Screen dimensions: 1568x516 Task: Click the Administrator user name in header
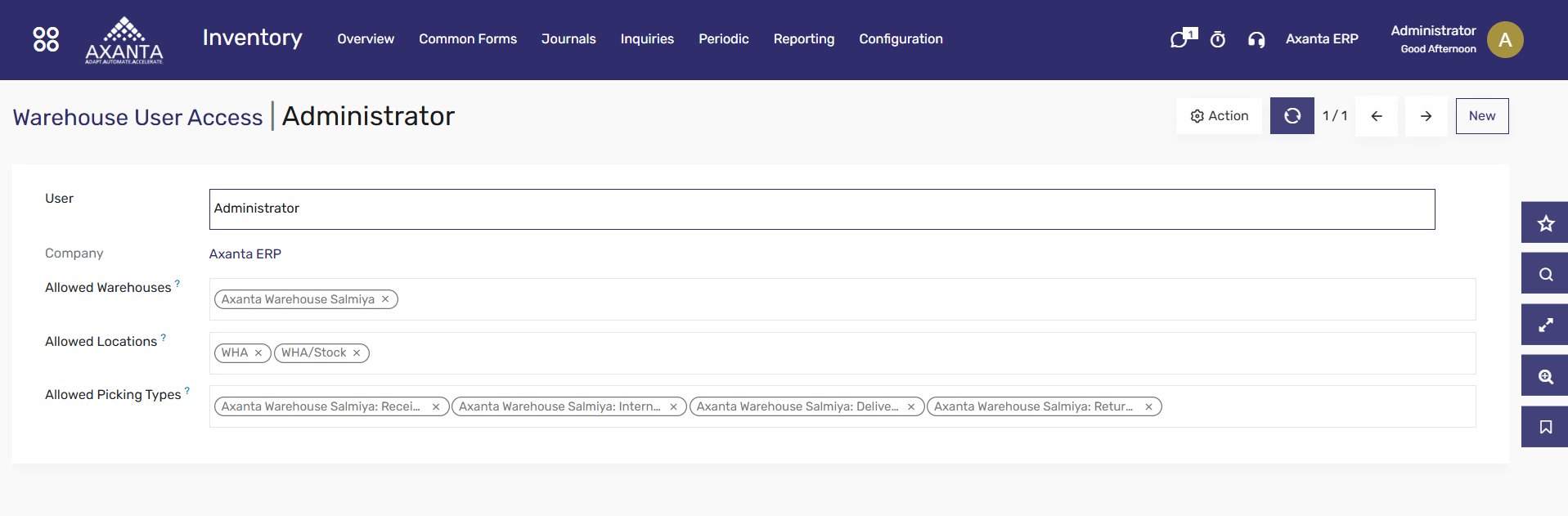1433,31
